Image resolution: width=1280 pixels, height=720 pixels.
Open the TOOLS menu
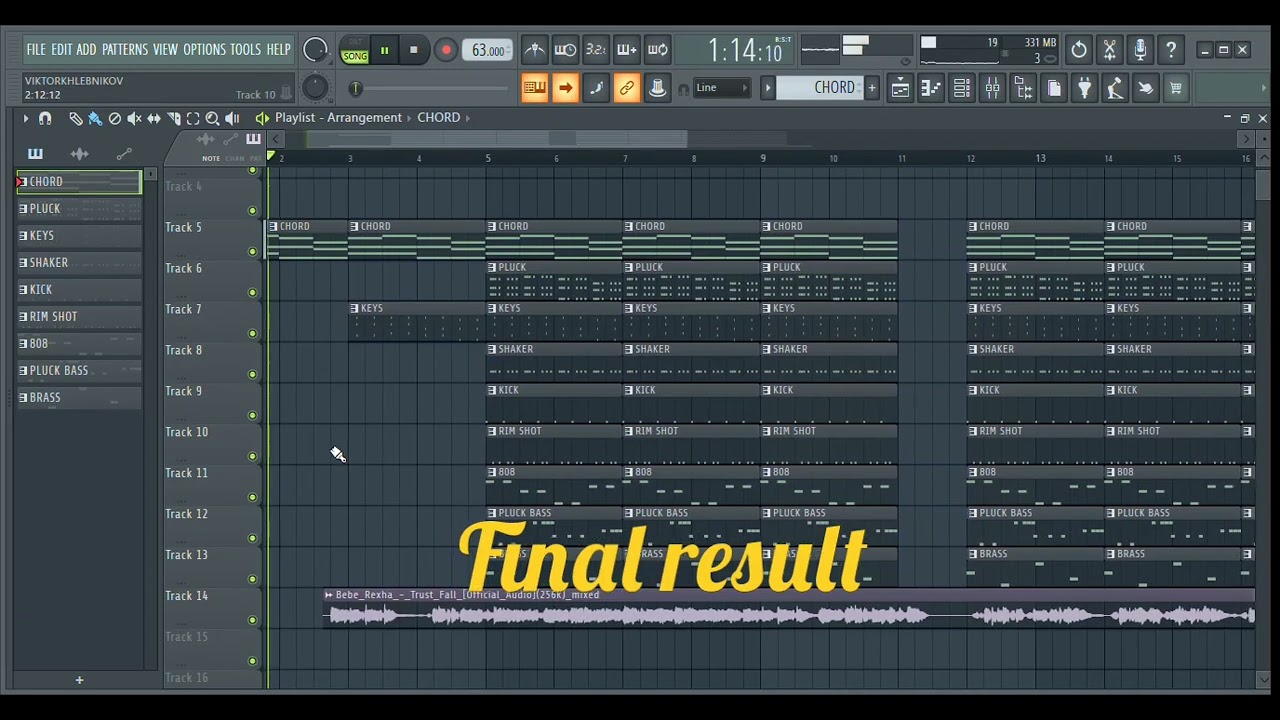pos(246,50)
